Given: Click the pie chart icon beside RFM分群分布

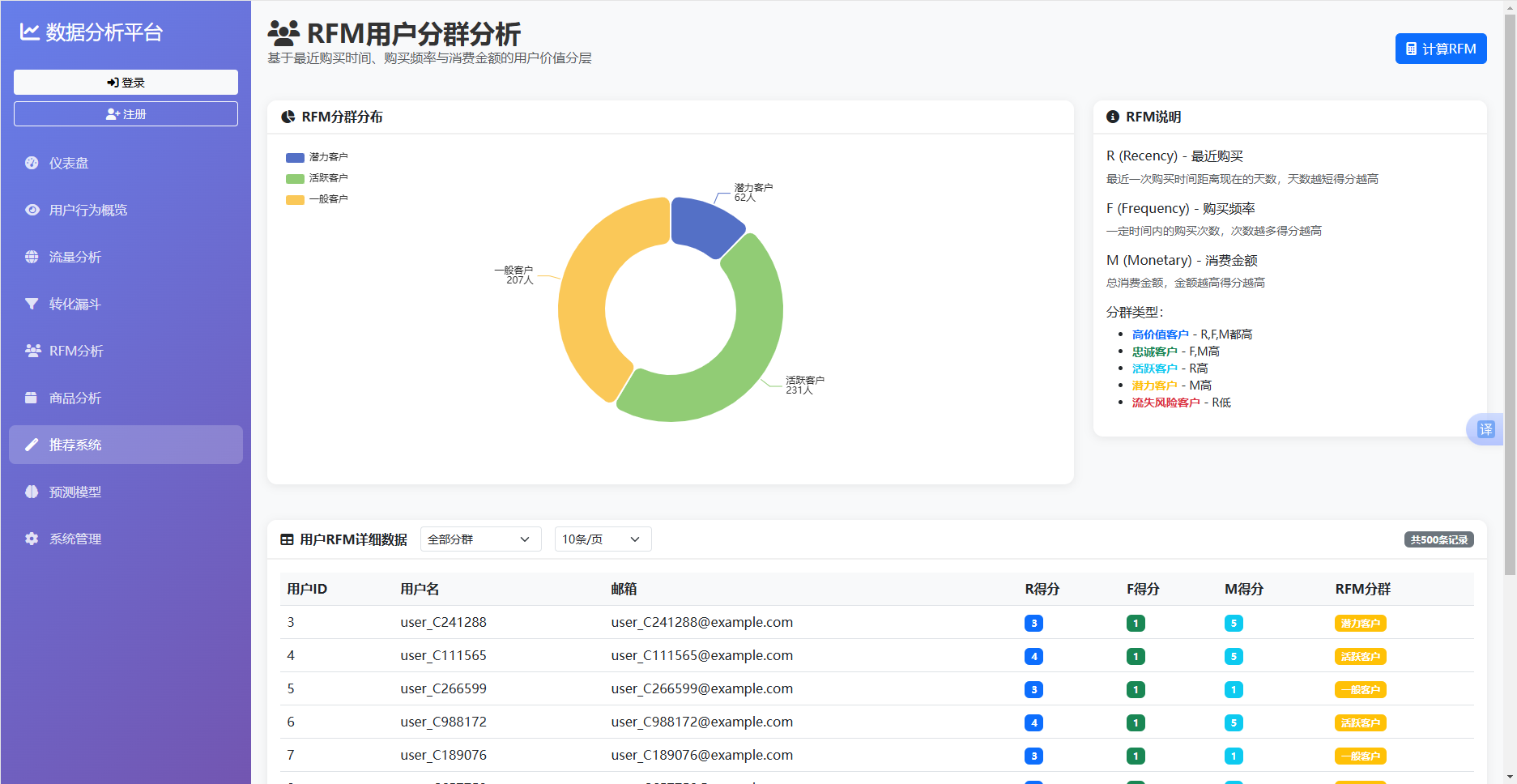Looking at the screenshot, I should 288,117.
